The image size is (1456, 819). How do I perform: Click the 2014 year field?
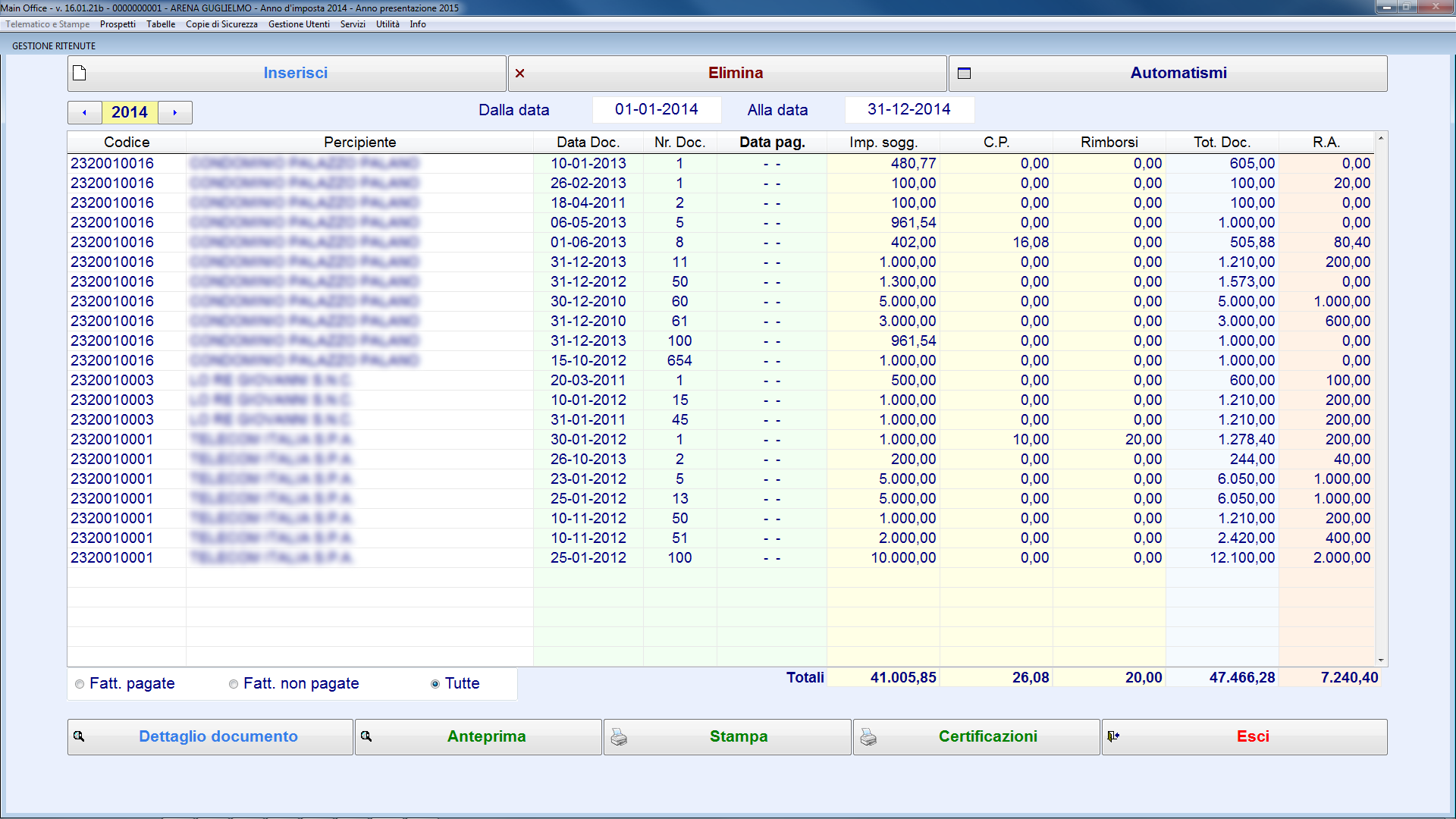[x=130, y=112]
